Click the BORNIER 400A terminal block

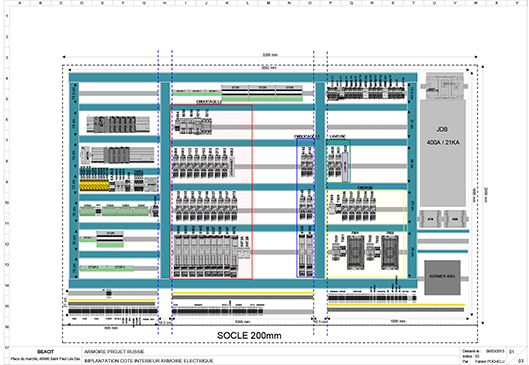click(442, 277)
